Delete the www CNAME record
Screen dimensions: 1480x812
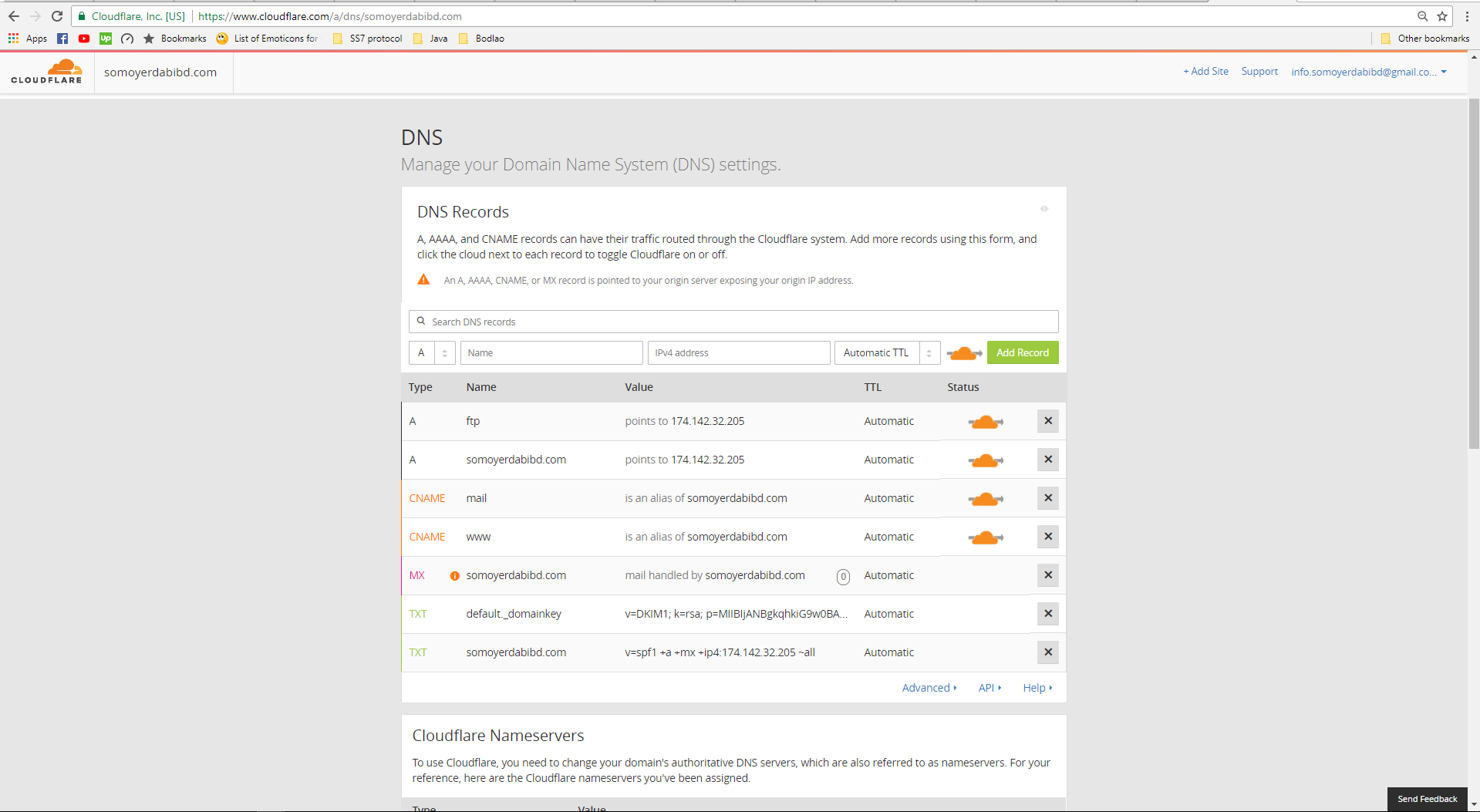pos(1048,537)
